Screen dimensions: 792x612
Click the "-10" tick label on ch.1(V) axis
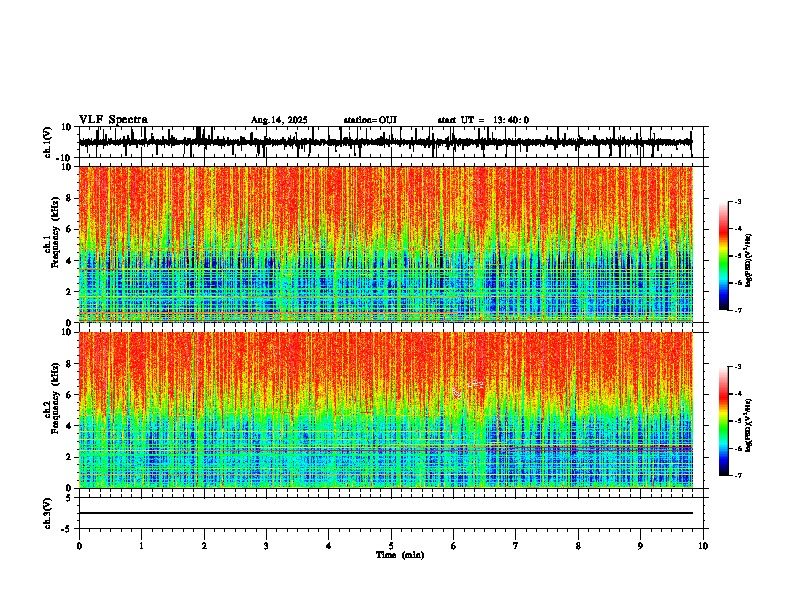coord(65,158)
